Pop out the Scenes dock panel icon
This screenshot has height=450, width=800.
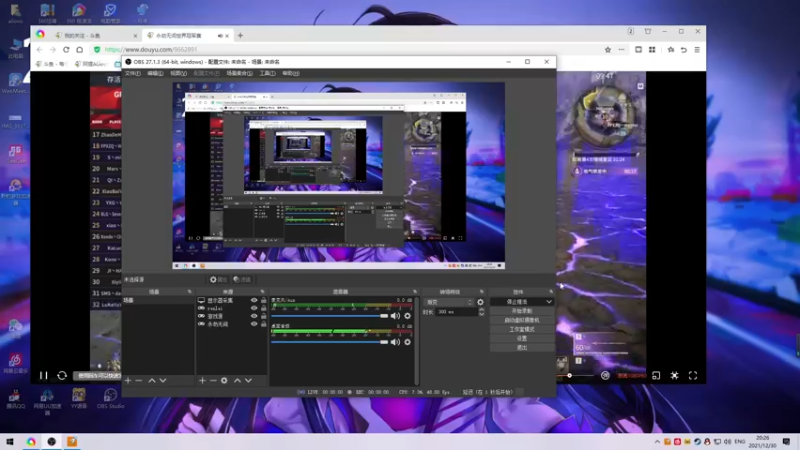pos(189,292)
